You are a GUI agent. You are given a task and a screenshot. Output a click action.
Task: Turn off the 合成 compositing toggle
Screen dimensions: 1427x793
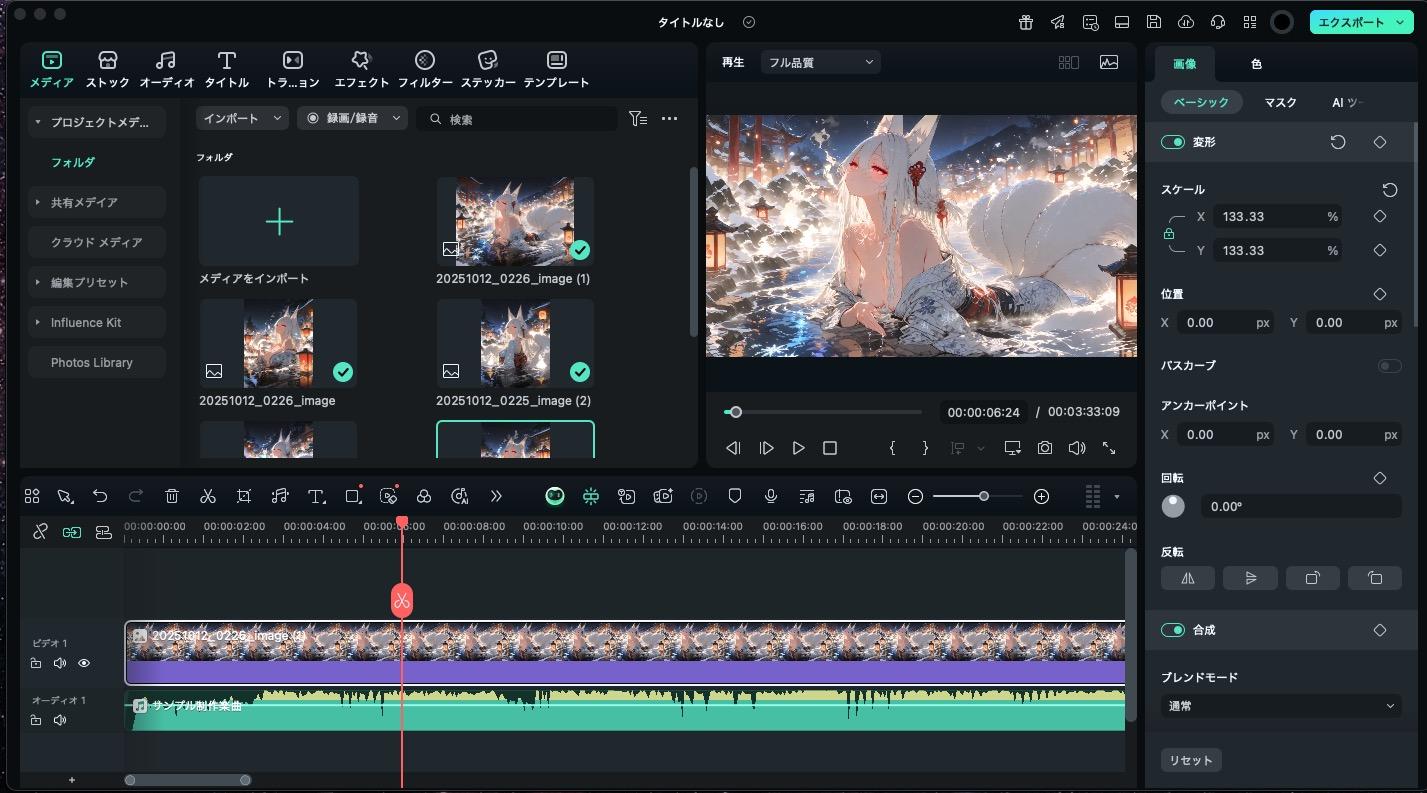[1172, 629]
